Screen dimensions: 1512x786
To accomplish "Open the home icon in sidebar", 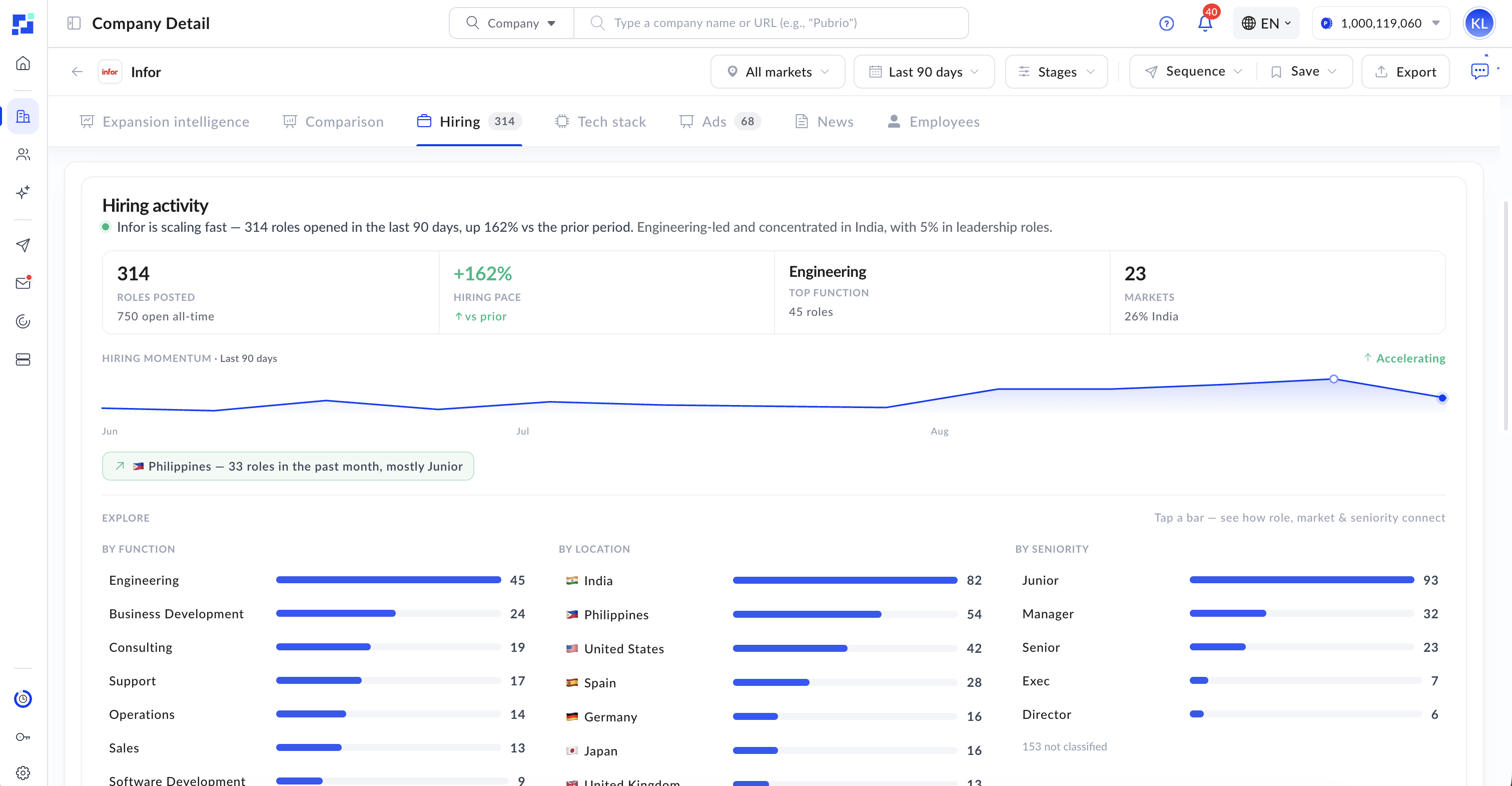I will click(x=23, y=64).
